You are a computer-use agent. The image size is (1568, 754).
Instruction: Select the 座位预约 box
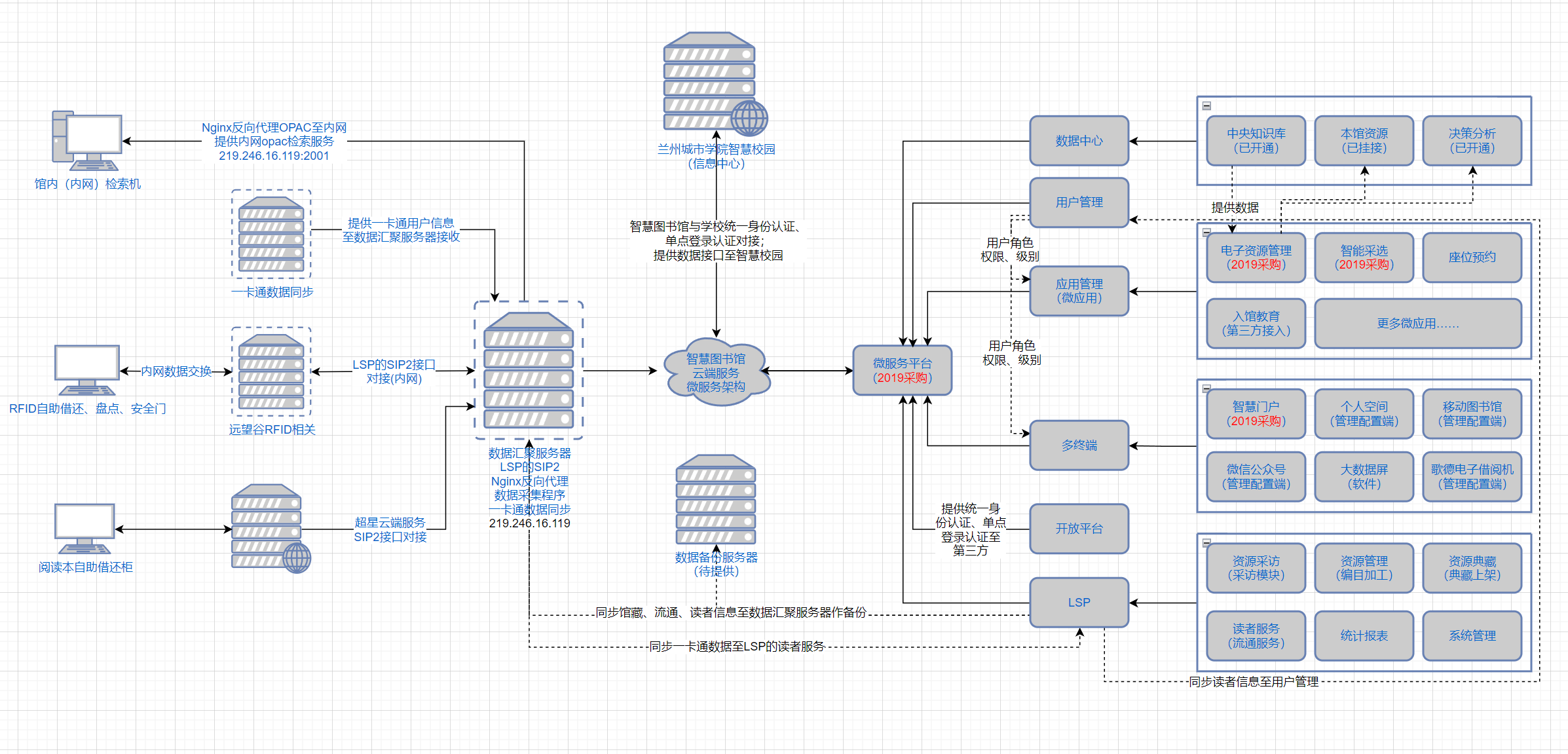coord(1472,257)
